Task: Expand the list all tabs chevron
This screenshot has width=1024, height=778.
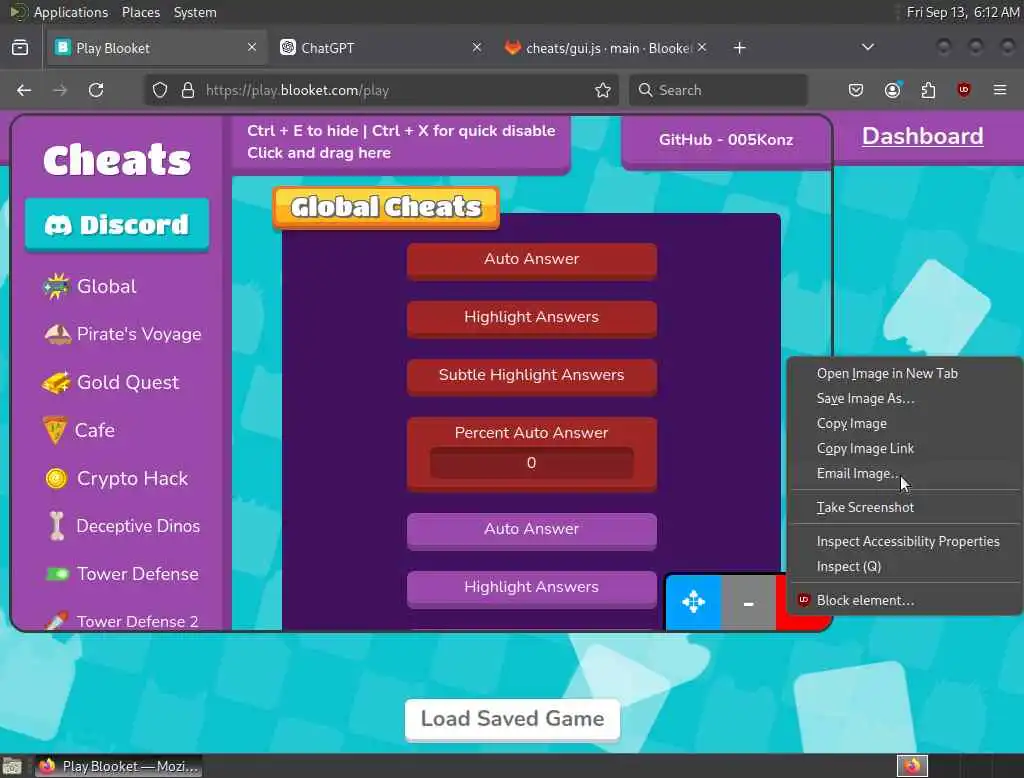Action: pyautogui.click(x=868, y=48)
